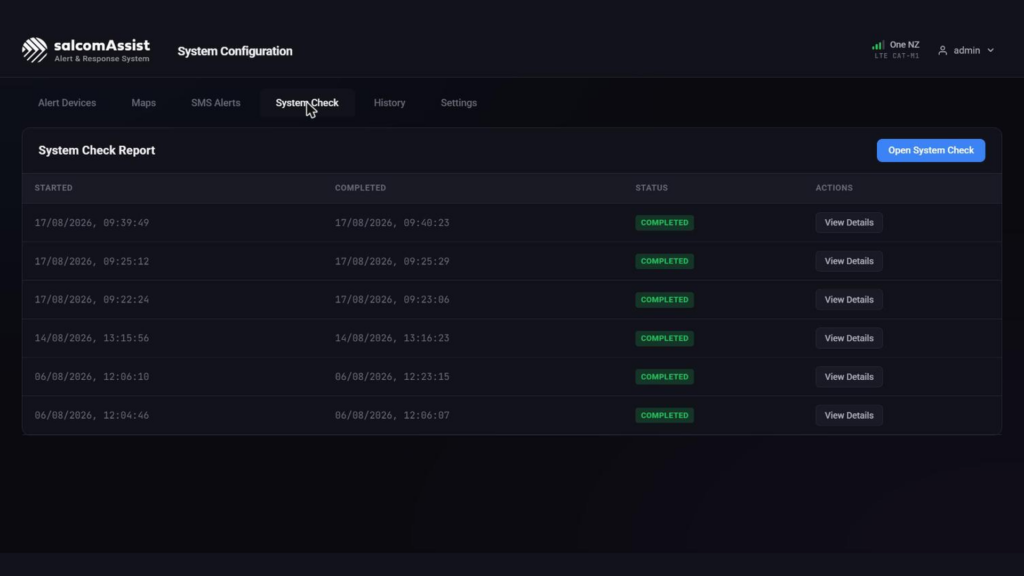
Task: Click the salcomAssist logo icon
Action: (35, 50)
